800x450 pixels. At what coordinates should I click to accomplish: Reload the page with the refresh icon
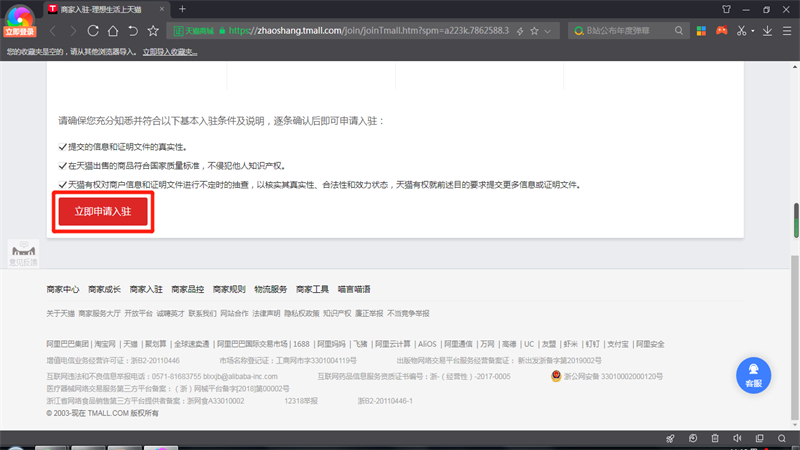(93, 31)
